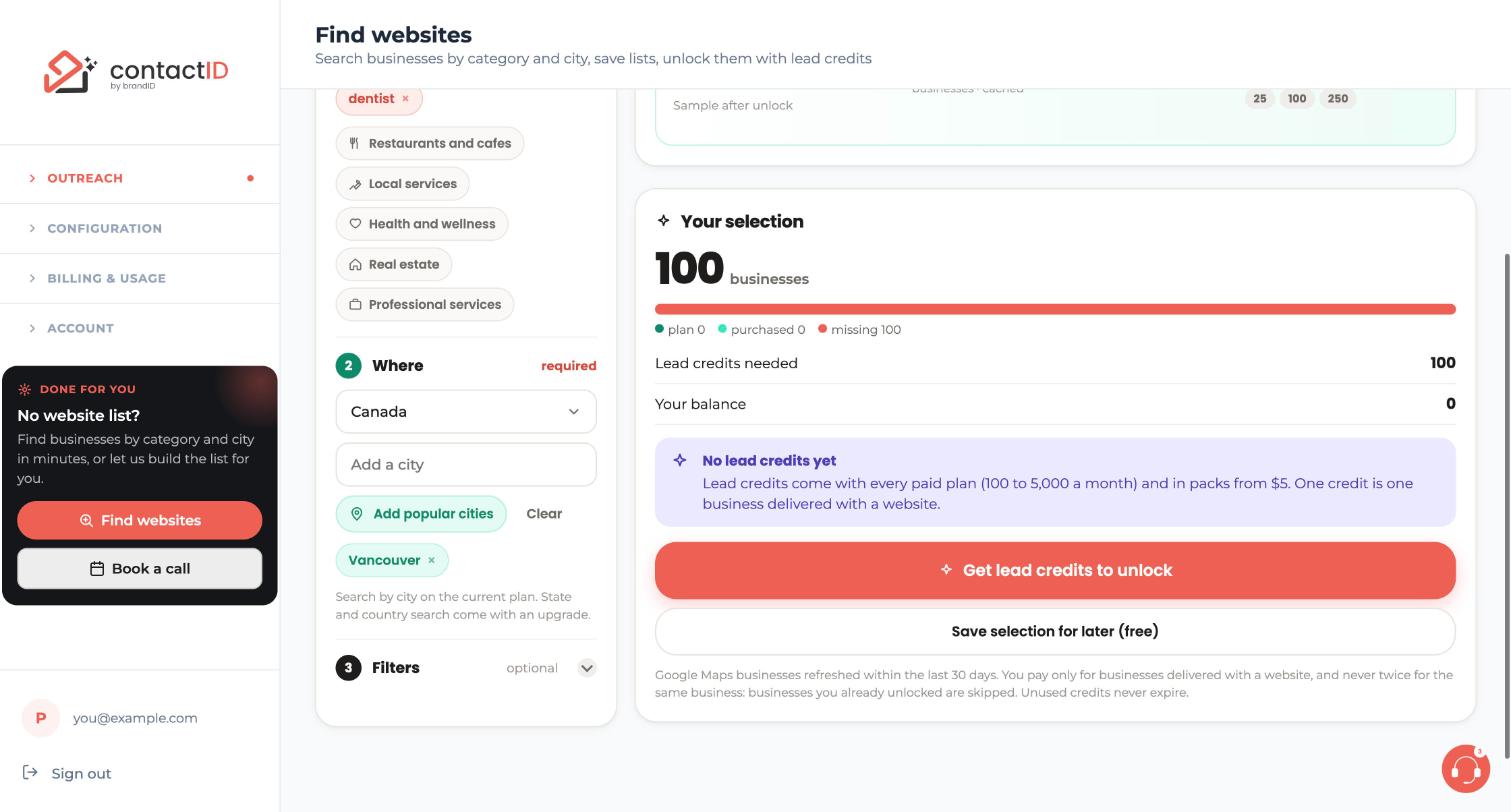The width and height of the screenshot is (1511, 812).
Task: Remove the dentist tag with its x
Action: 405,99
